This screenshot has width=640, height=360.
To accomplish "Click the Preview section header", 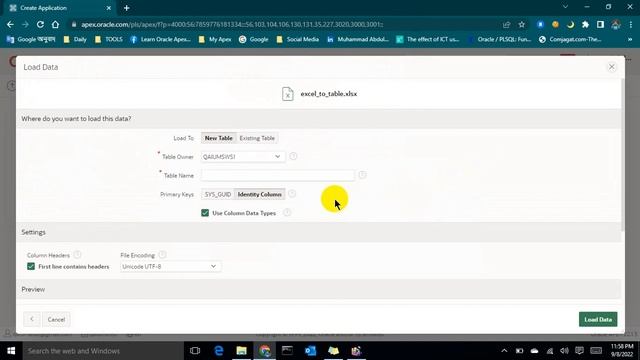I will (x=319, y=289).
